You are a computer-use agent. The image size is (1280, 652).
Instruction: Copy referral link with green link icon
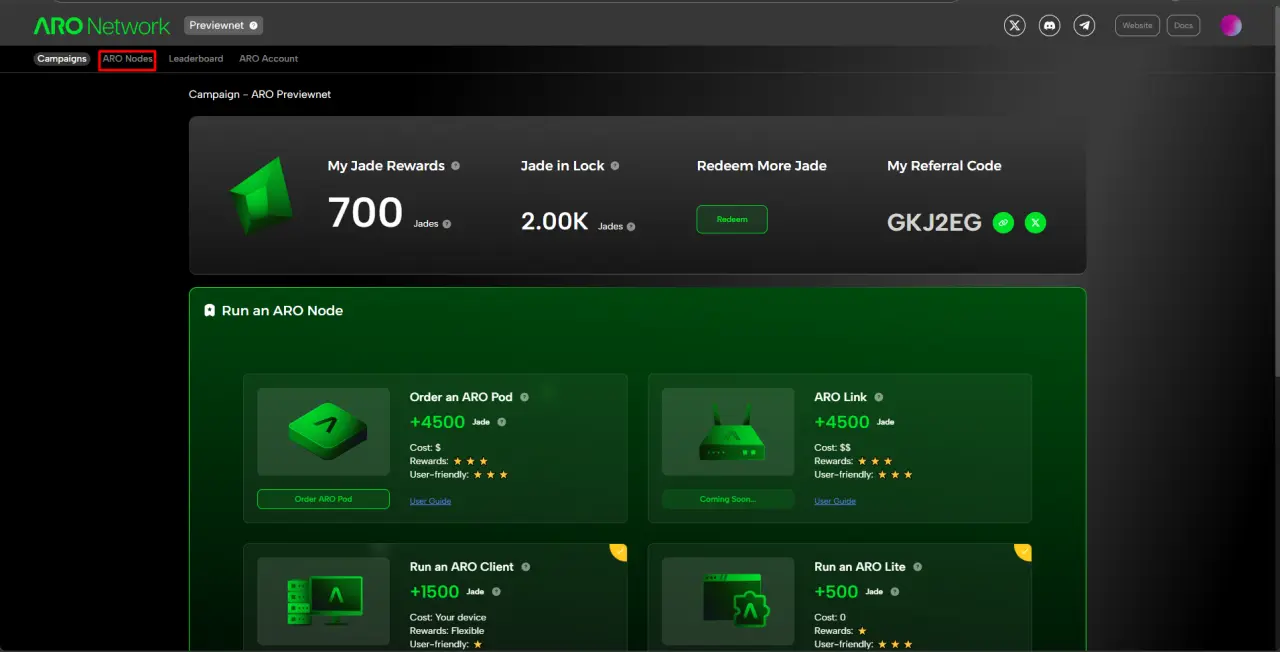pos(1003,223)
